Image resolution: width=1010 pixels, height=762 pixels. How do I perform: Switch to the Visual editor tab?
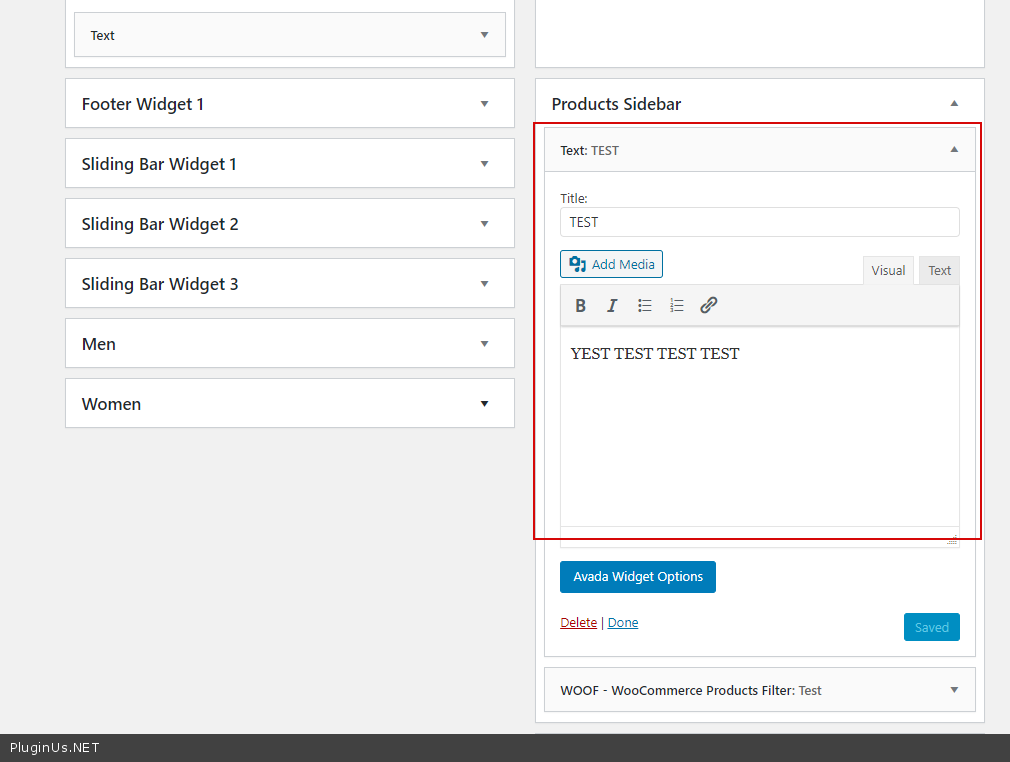click(x=888, y=271)
